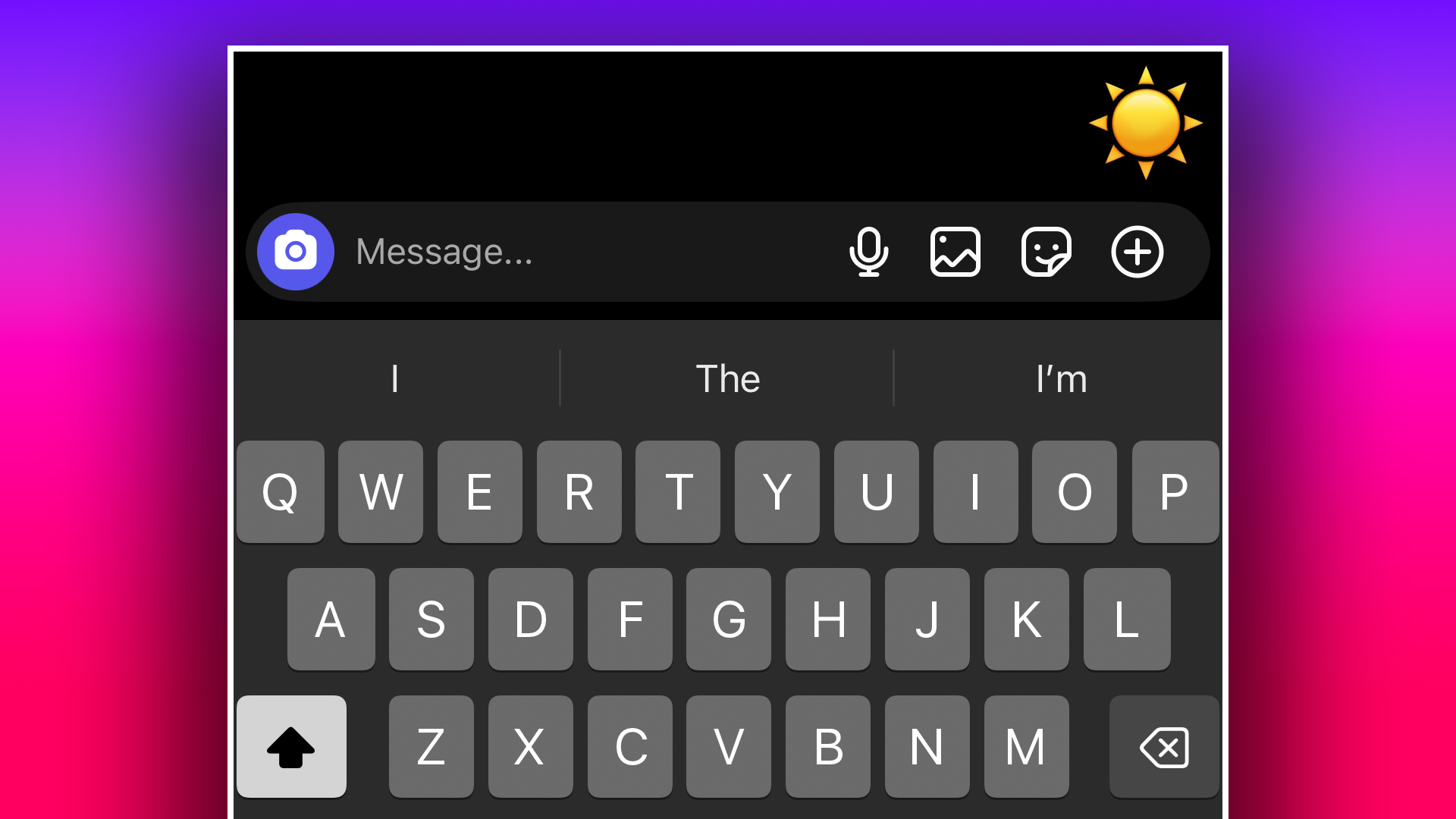Tap the E key
1456x819 pixels.
[x=479, y=492]
